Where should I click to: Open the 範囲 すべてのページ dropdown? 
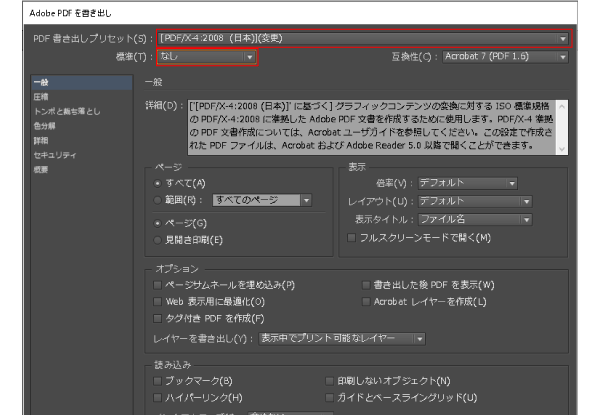click(x=262, y=200)
